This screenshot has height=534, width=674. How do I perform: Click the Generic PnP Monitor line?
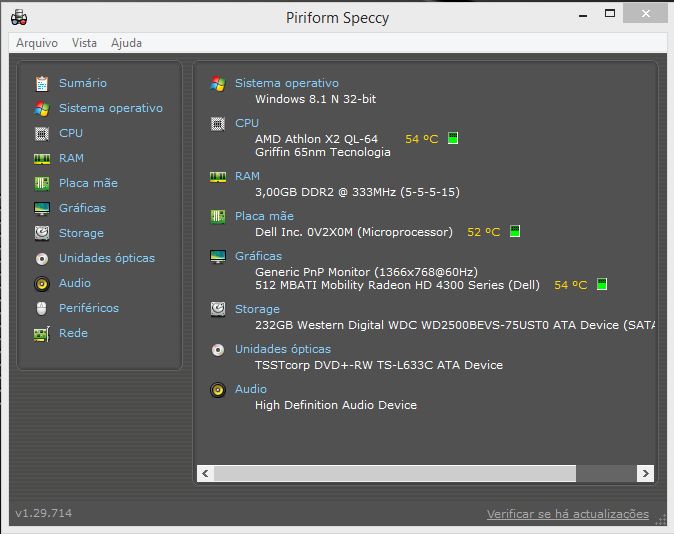(366, 272)
